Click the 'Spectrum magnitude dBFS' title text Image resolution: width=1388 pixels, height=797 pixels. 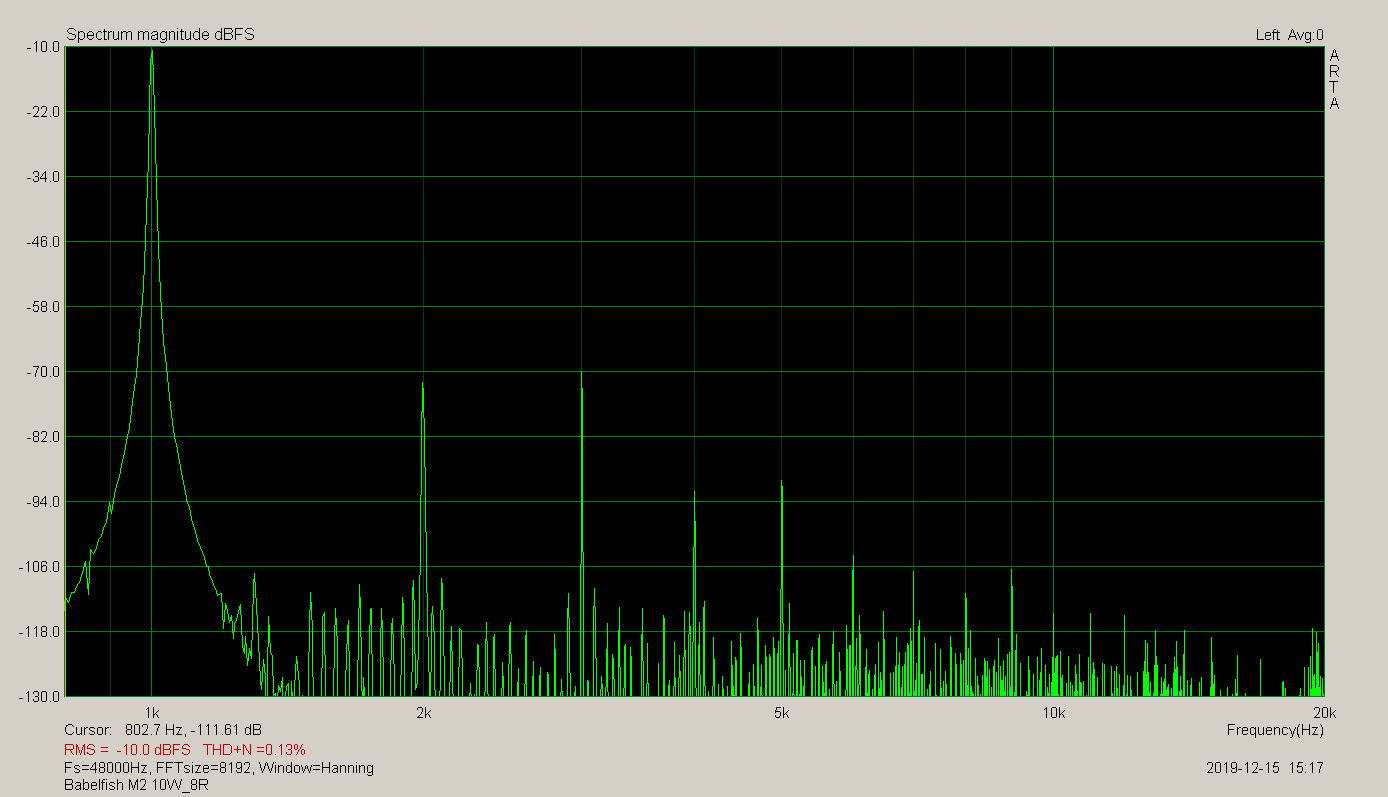pos(160,35)
